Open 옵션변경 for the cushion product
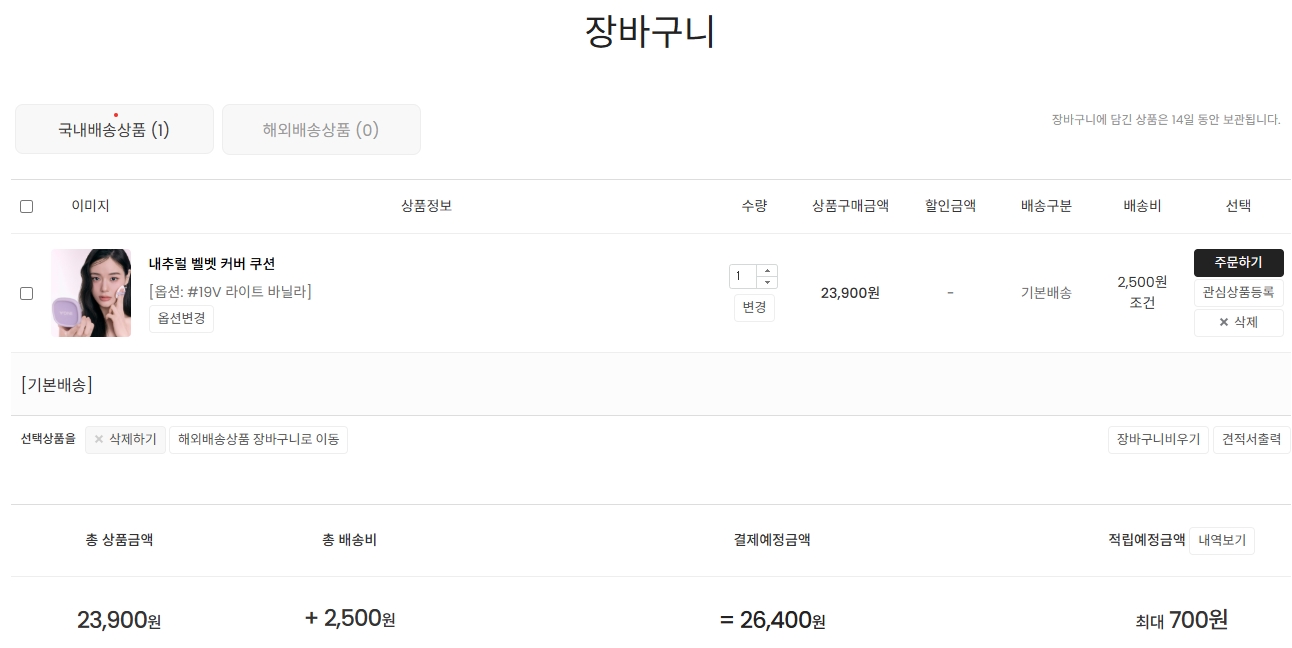This screenshot has height=648, width=1292. [x=181, y=319]
